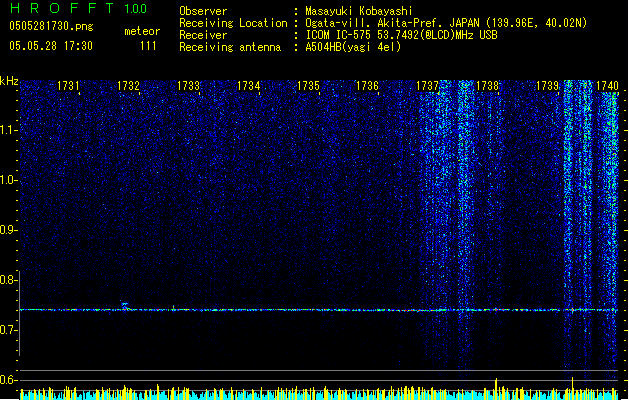Click the 0.8 kHz axis label
This screenshot has height=400, width=629.
8,280
